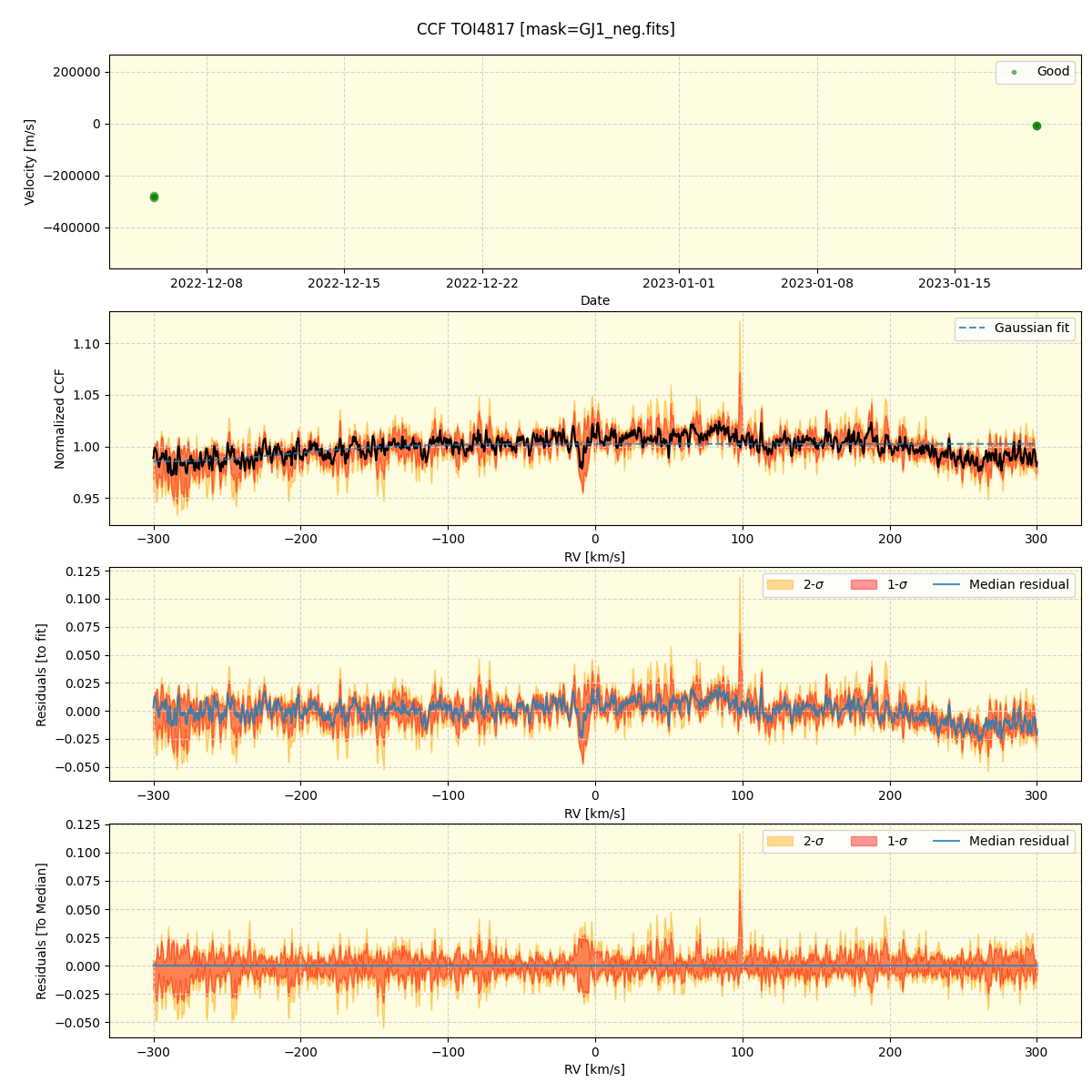The height and width of the screenshot is (1092, 1092).
Task: Click the 'Residuals [To Median]' axis label
Action: click(x=41, y=931)
